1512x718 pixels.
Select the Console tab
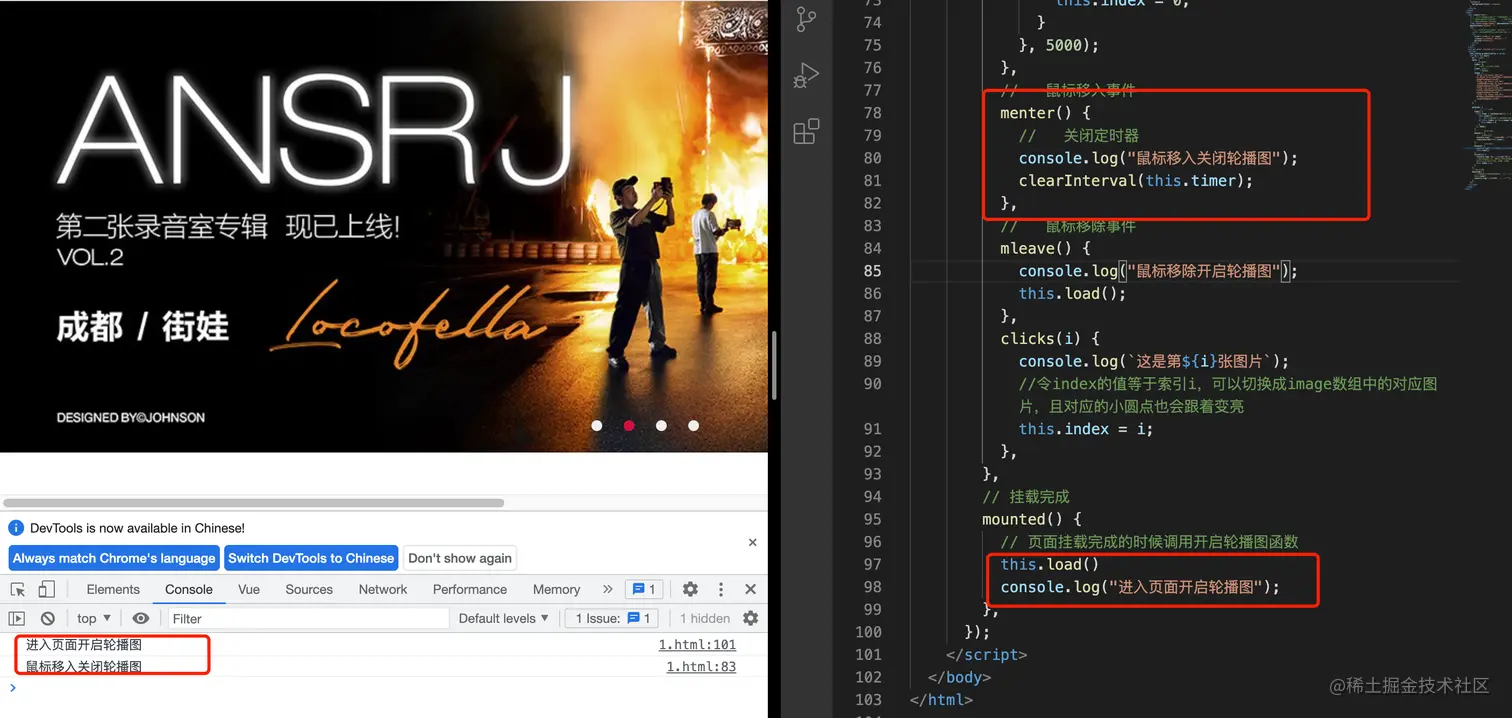tap(189, 589)
